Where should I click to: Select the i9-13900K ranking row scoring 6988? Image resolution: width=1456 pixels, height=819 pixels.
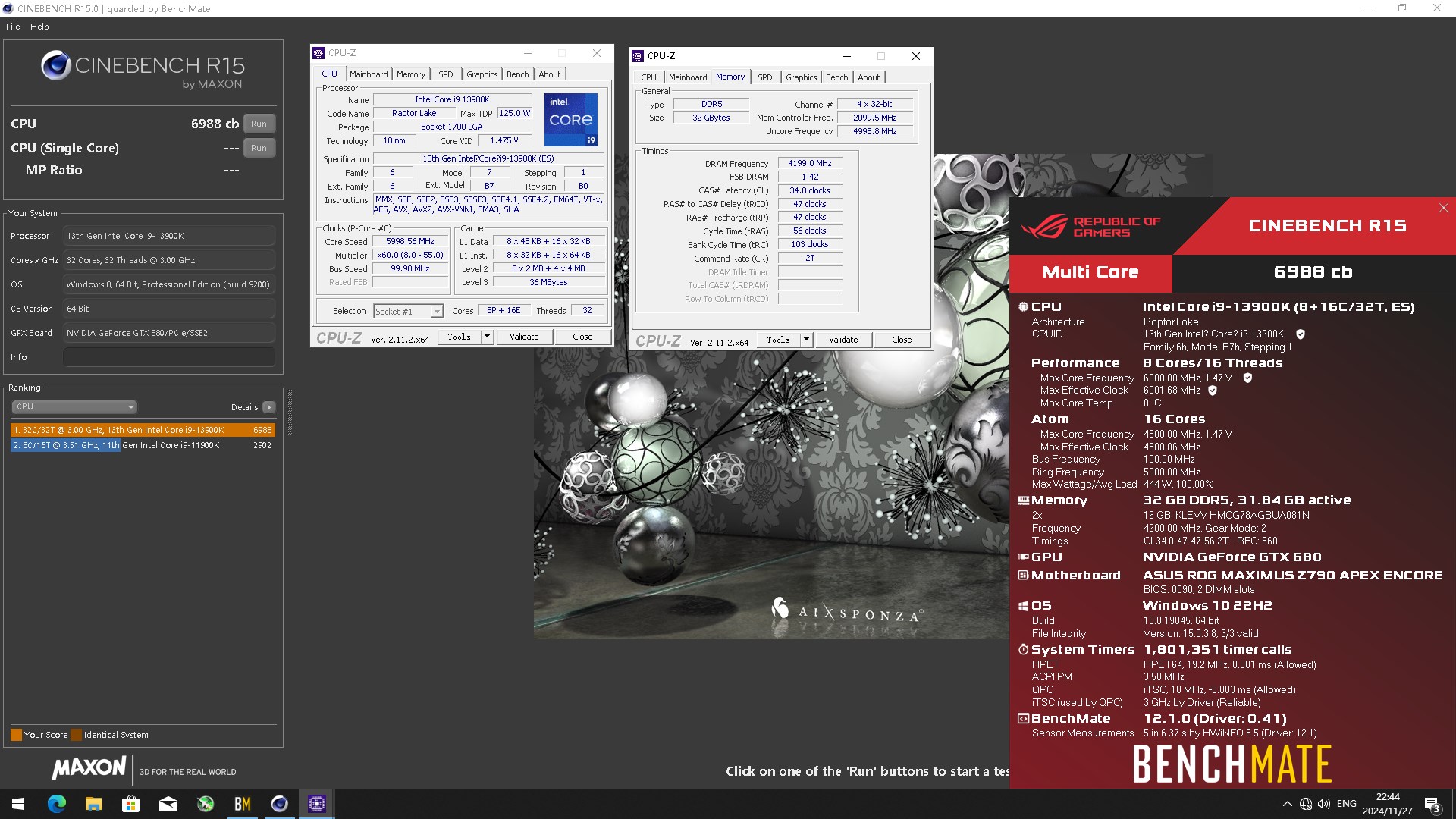pos(143,430)
